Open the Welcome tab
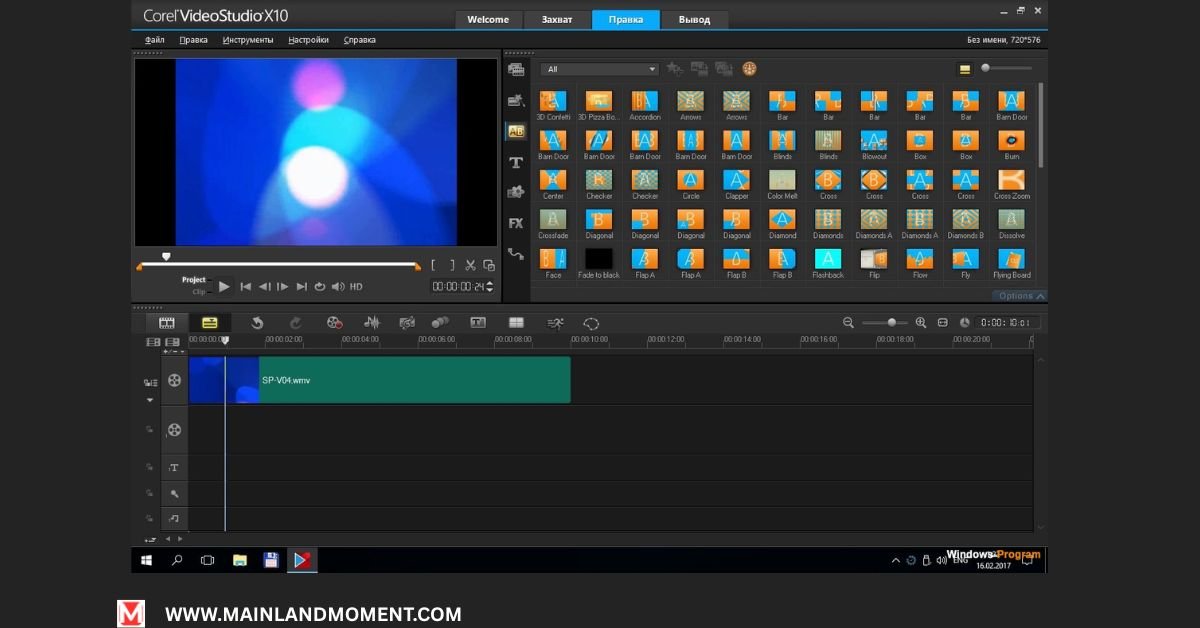 (488, 20)
